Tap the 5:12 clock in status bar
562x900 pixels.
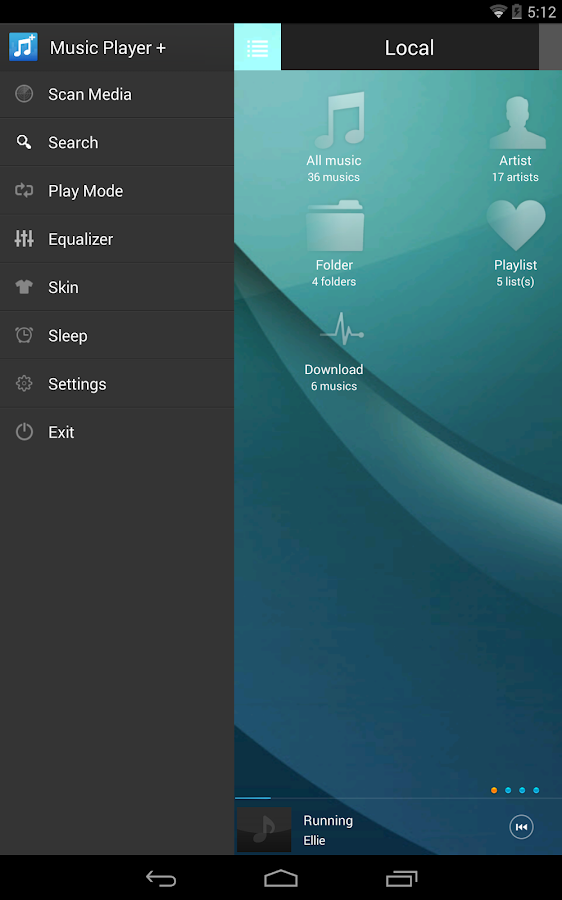(x=542, y=12)
